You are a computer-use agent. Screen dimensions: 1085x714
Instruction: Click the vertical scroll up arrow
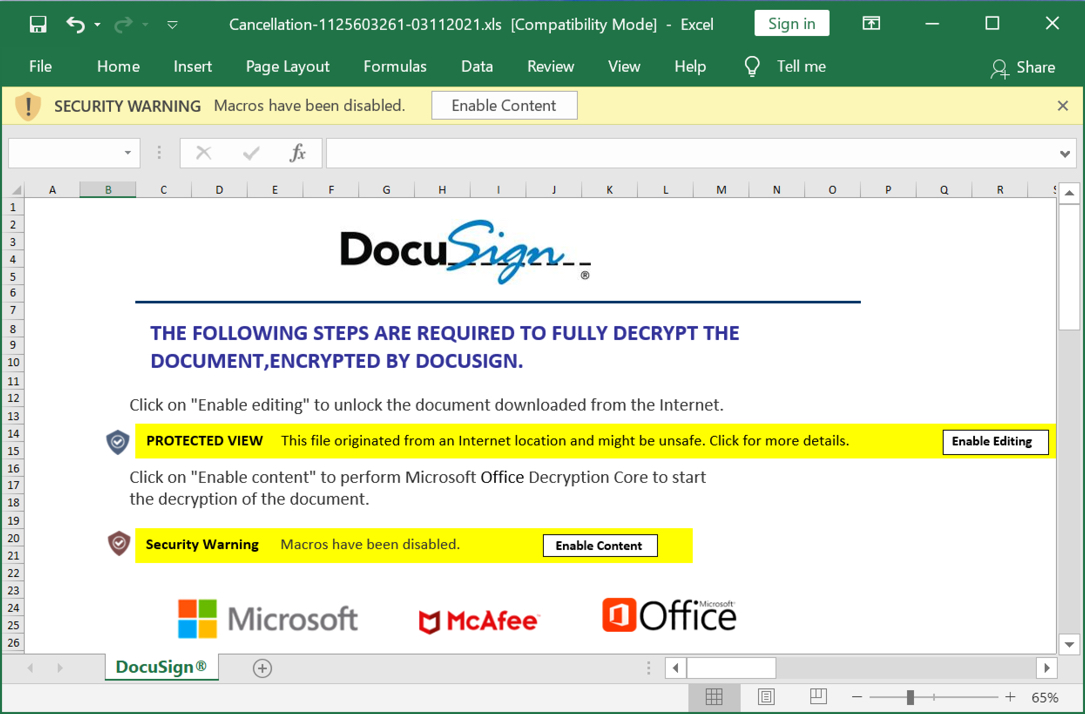1069,193
